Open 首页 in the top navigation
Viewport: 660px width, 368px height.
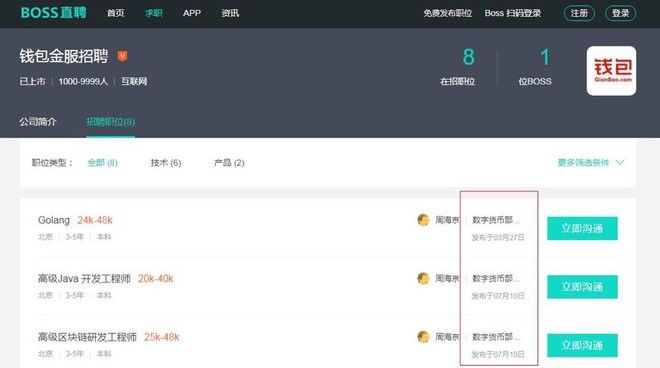115,13
